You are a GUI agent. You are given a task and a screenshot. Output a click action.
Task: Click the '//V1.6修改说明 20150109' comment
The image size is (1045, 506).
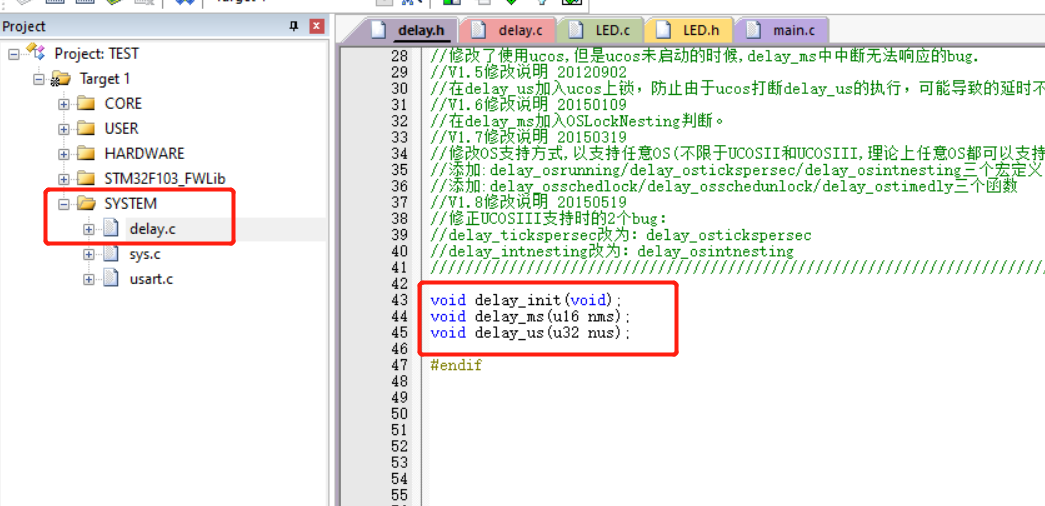[x=528, y=105]
